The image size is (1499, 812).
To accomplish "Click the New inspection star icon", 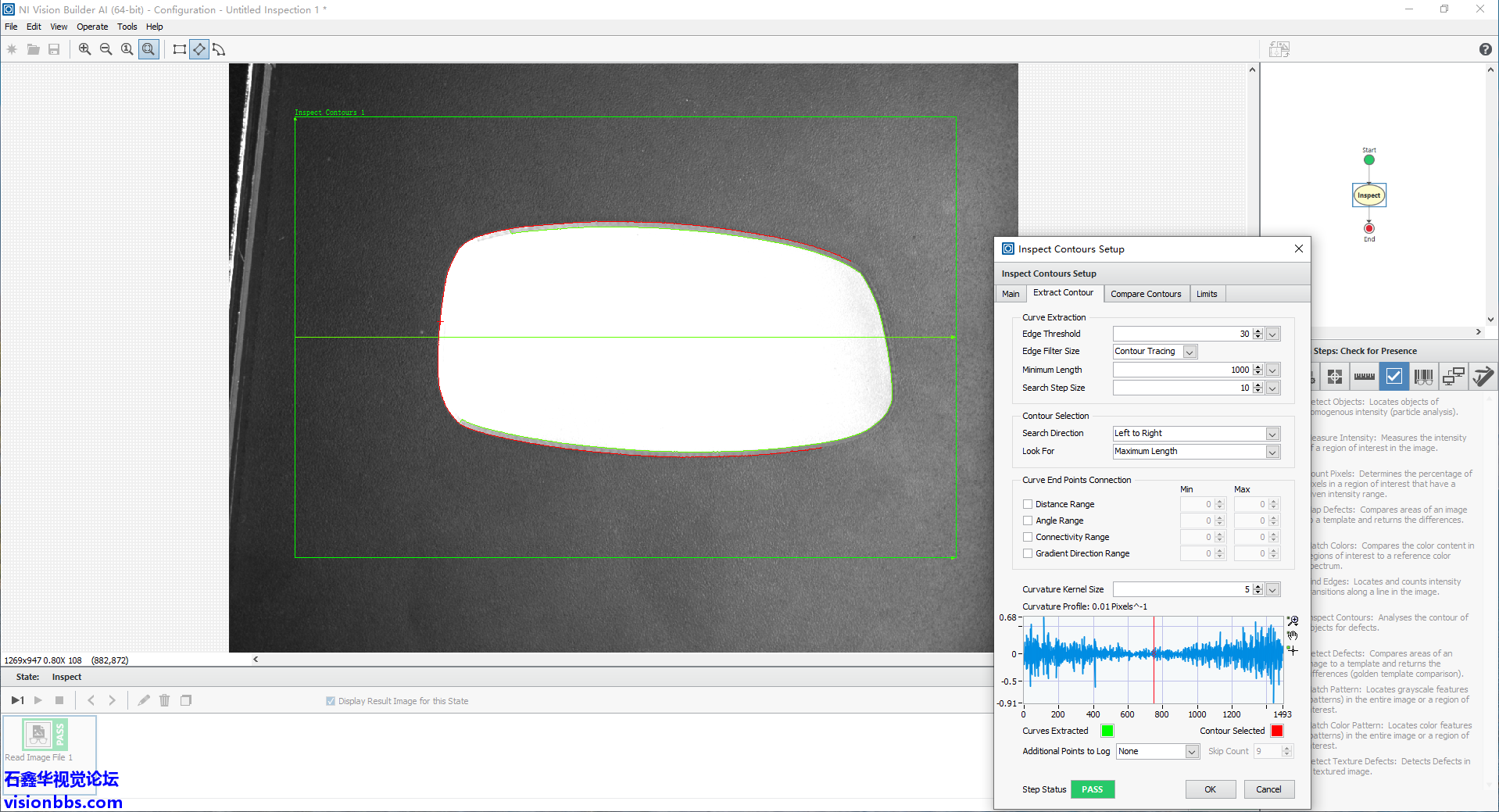I will (x=12, y=49).
